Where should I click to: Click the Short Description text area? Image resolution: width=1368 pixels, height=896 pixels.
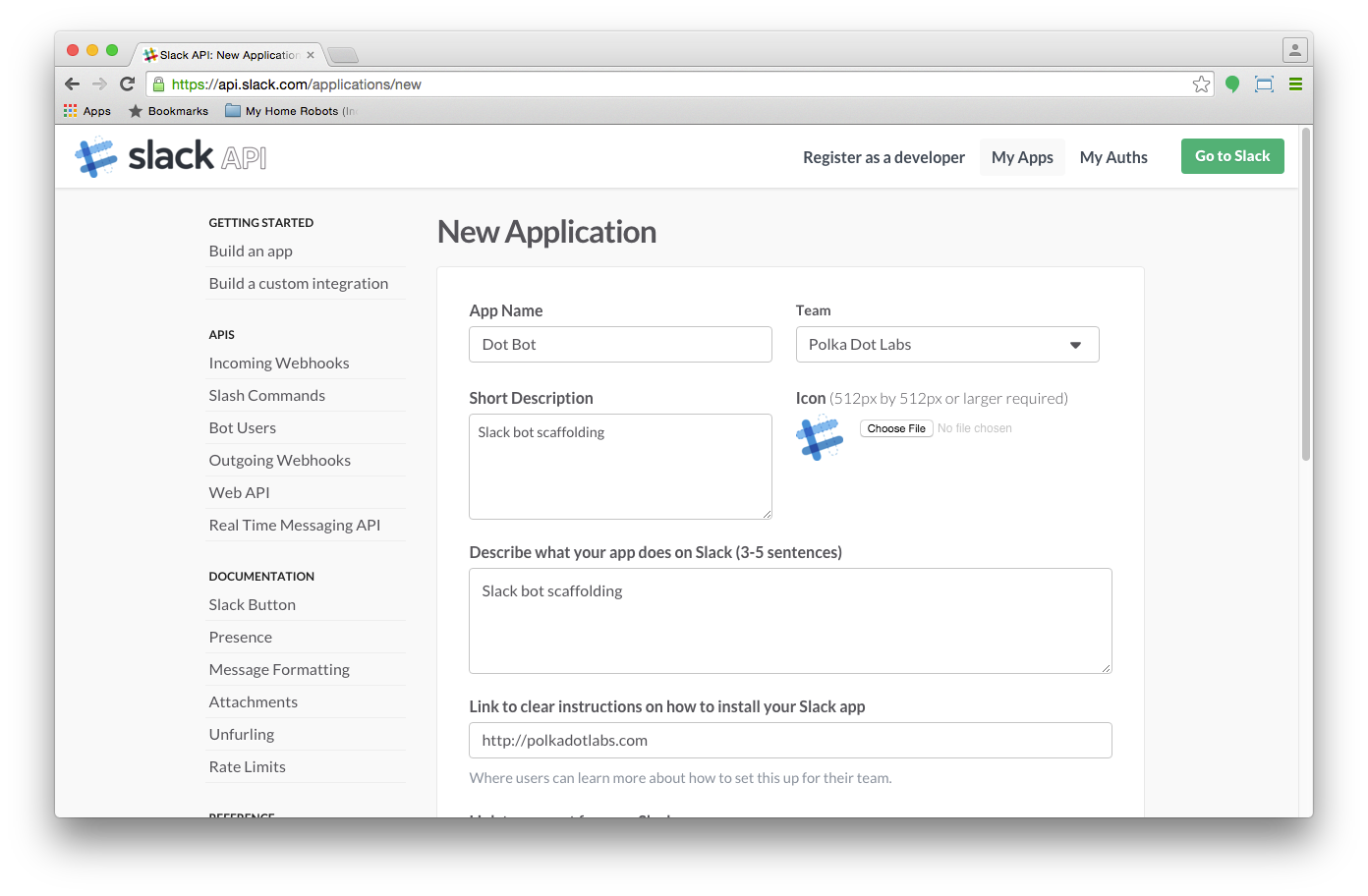point(621,467)
